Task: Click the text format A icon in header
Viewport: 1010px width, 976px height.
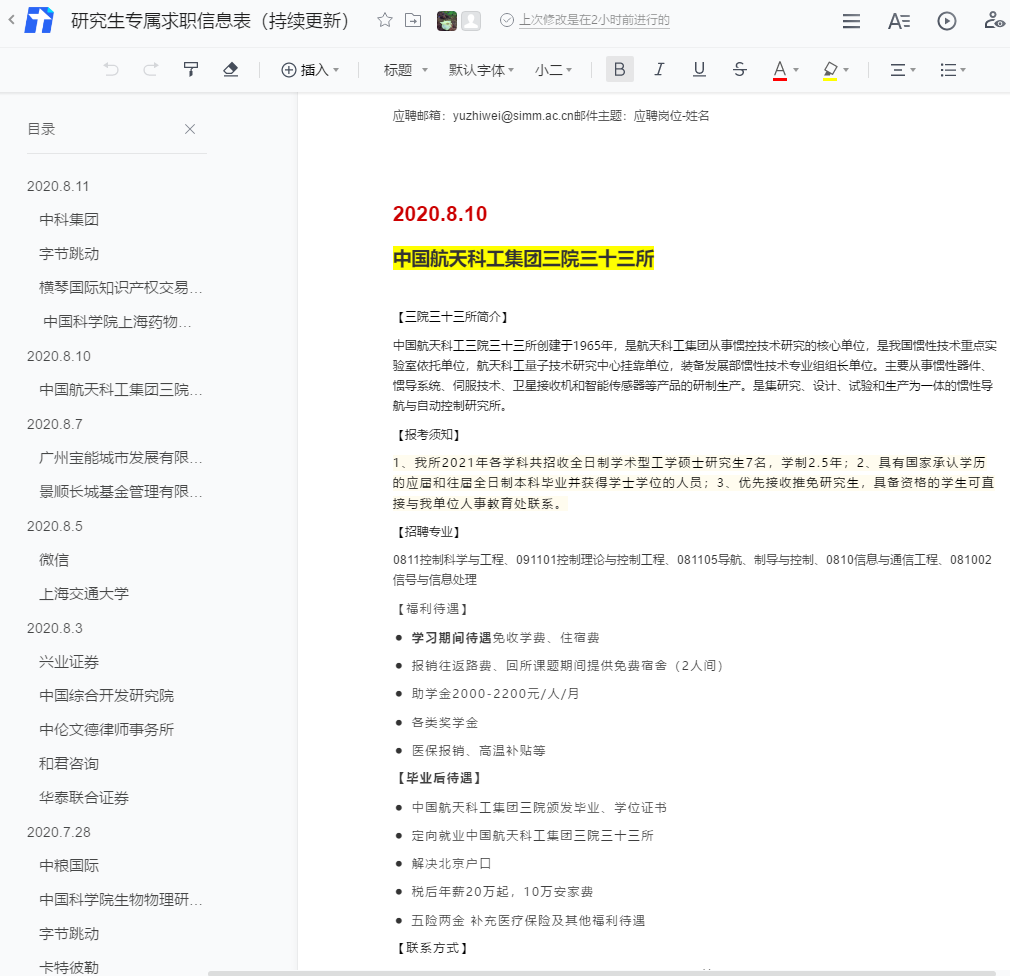Action: 899,21
